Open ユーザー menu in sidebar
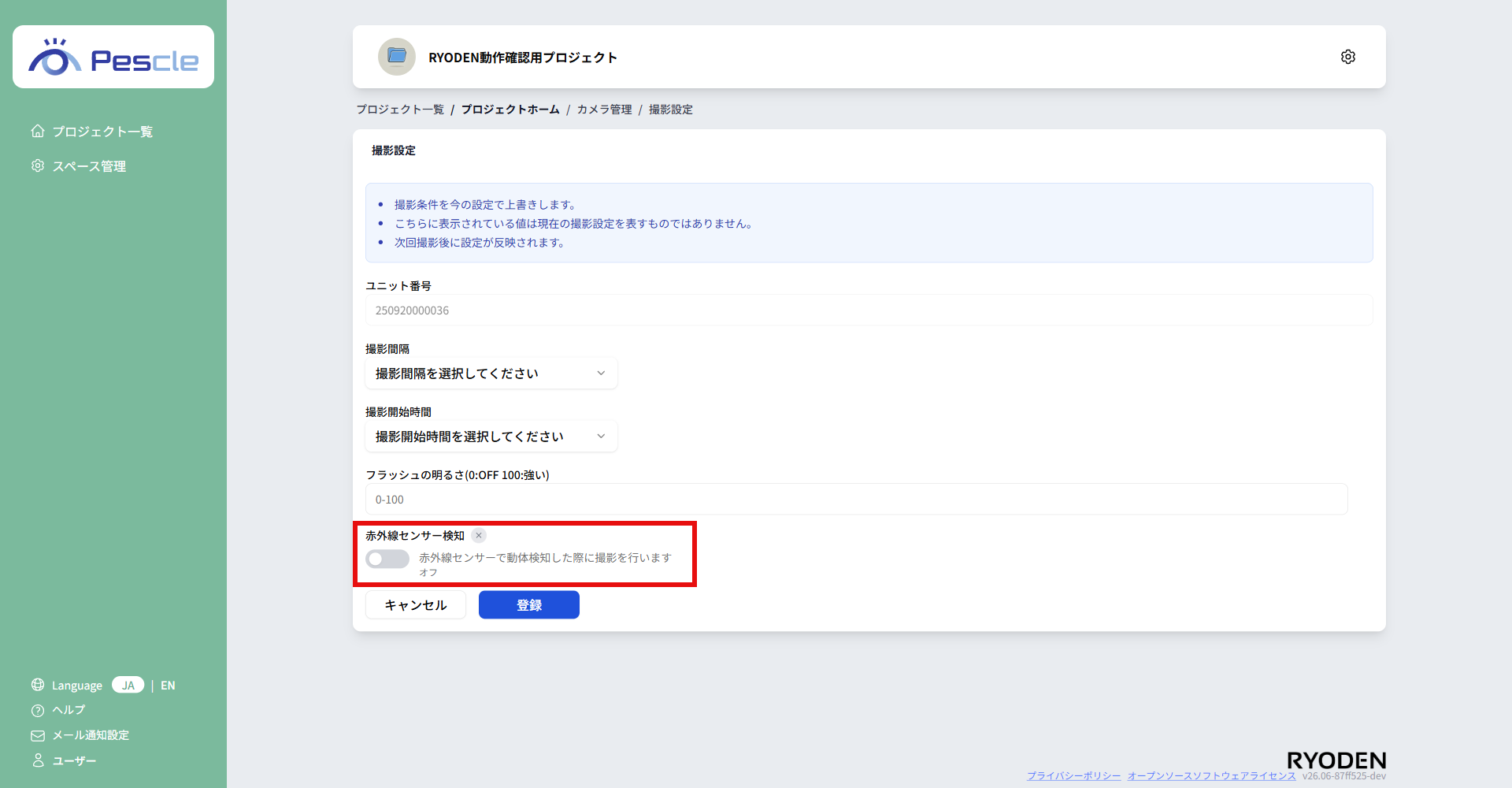Image resolution: width=1512 pixels, height=788 pixels. click(74, 760)
